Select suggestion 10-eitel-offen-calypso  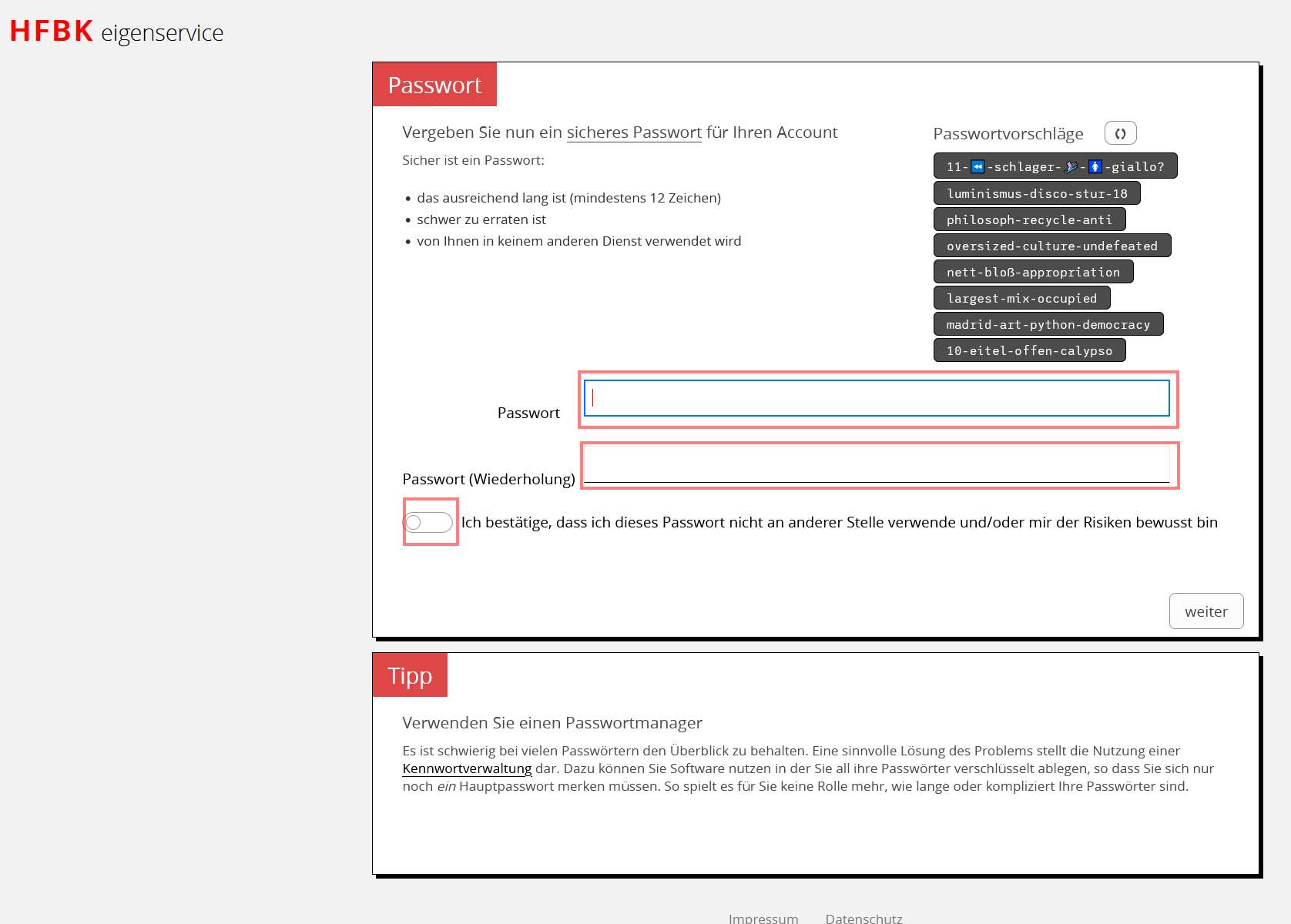pyautogui.click(x=1028, y=350)
